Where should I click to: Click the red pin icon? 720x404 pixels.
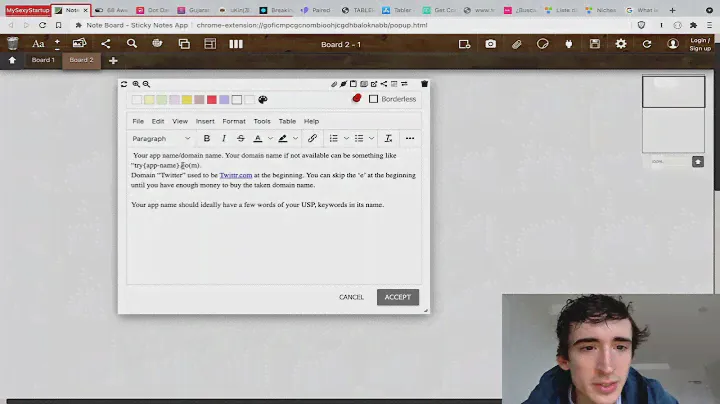click(356, 99)
